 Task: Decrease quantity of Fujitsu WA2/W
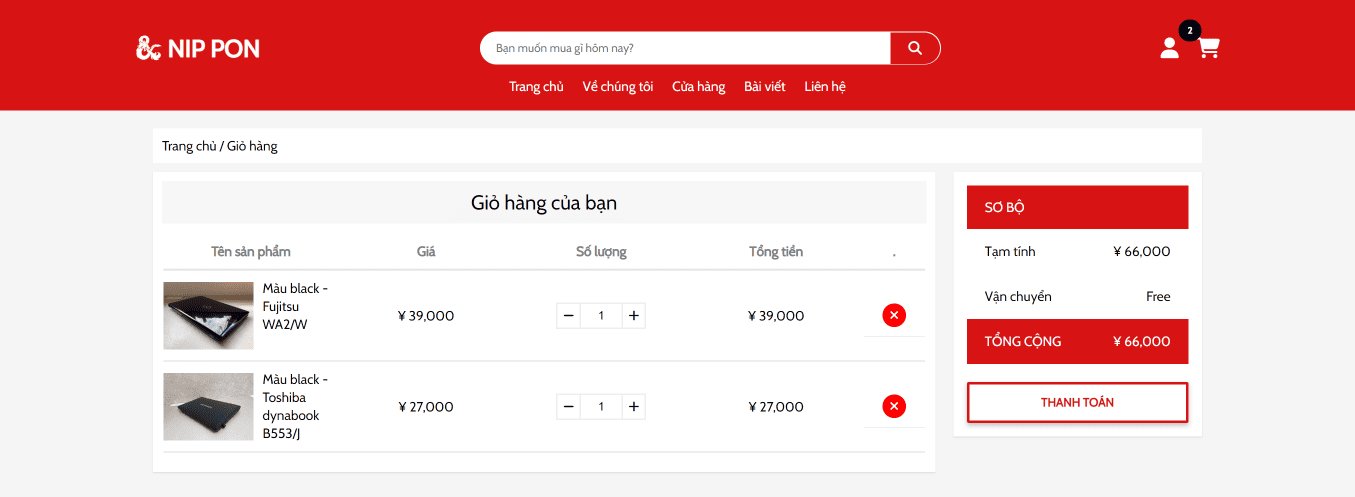coord(568,316)
